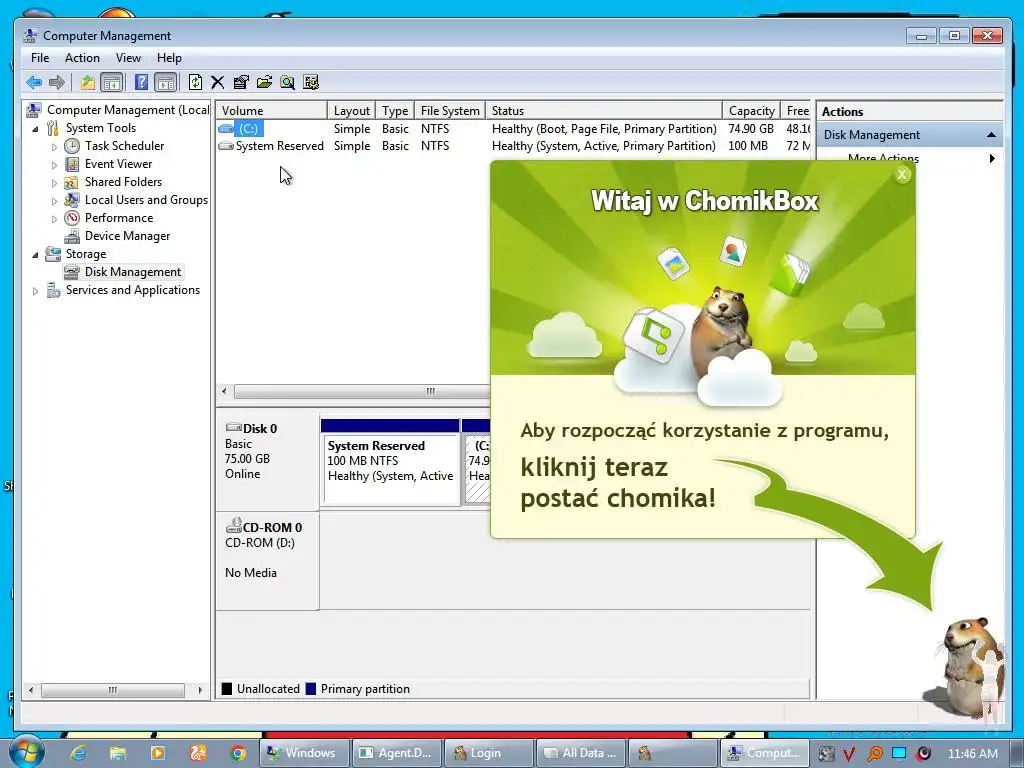
Task: Open Device Manager from the tree
Action: 127,236
